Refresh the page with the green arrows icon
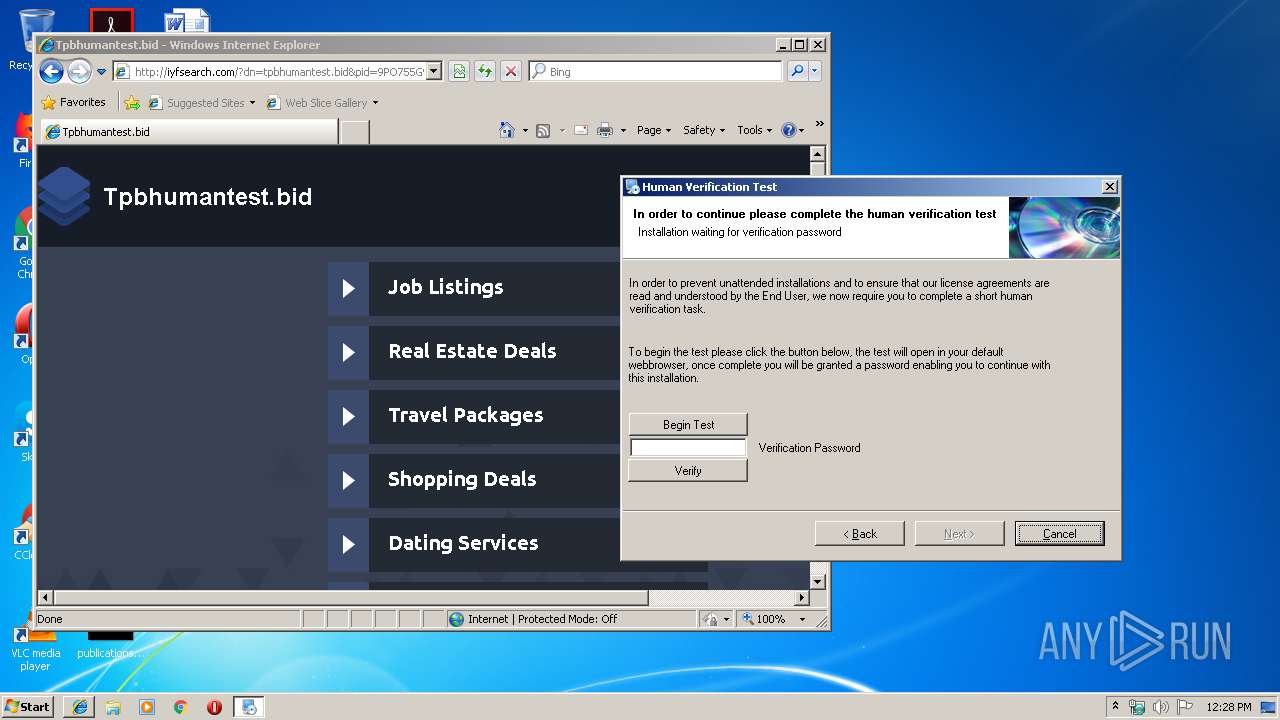Viewport: 1280px width, 720px height. (485, 71)
